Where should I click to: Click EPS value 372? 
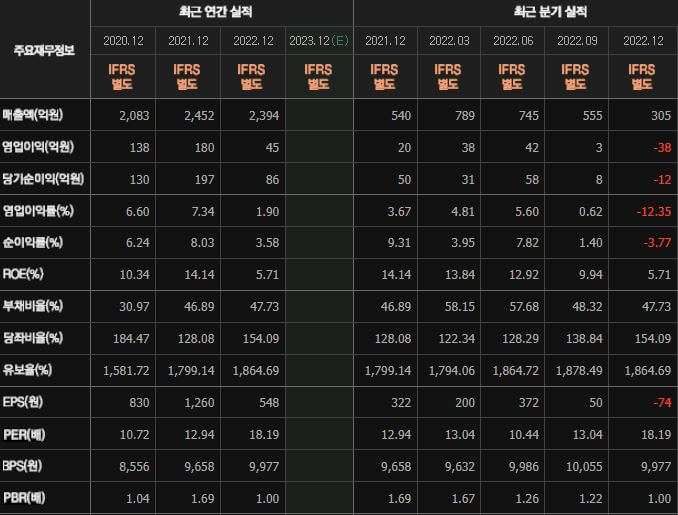click(528, 403)
